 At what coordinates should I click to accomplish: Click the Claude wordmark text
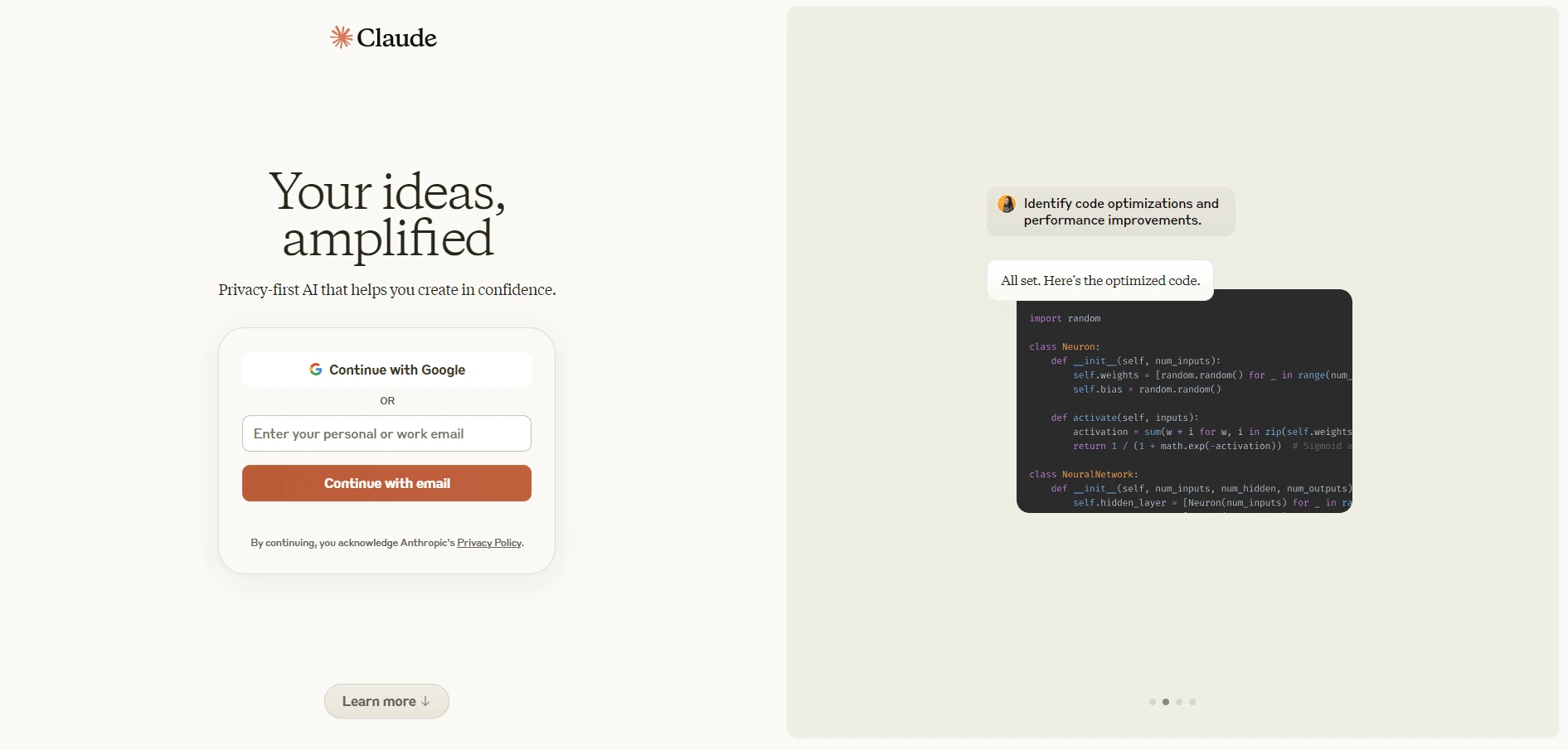point(396,37)
